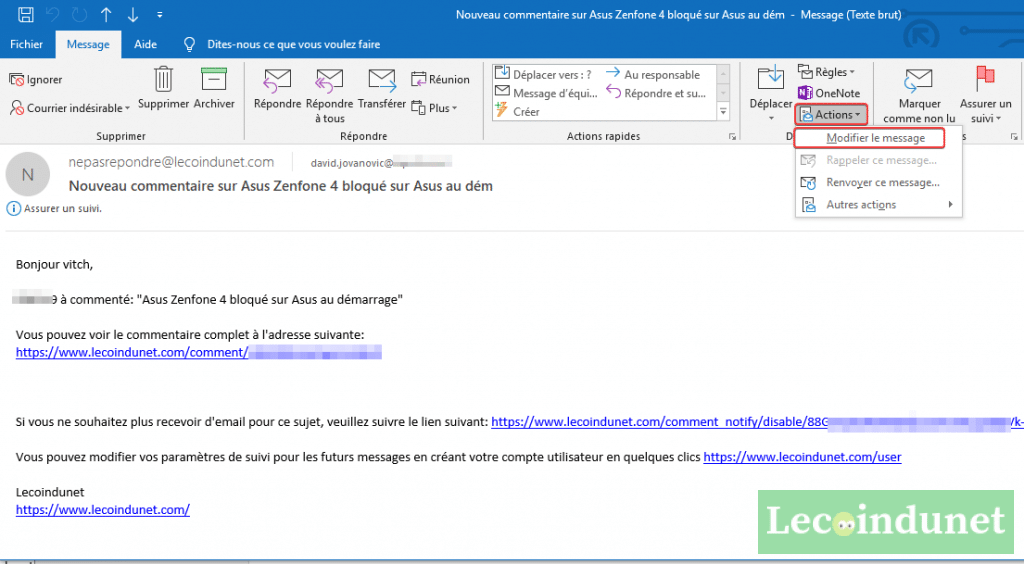Click the Répondre reply icon

click(277, 80)
